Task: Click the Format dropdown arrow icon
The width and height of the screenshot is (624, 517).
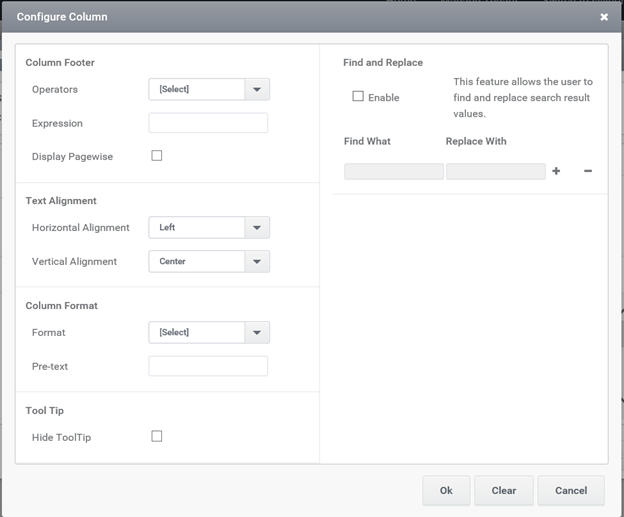Action: (257, 332)
